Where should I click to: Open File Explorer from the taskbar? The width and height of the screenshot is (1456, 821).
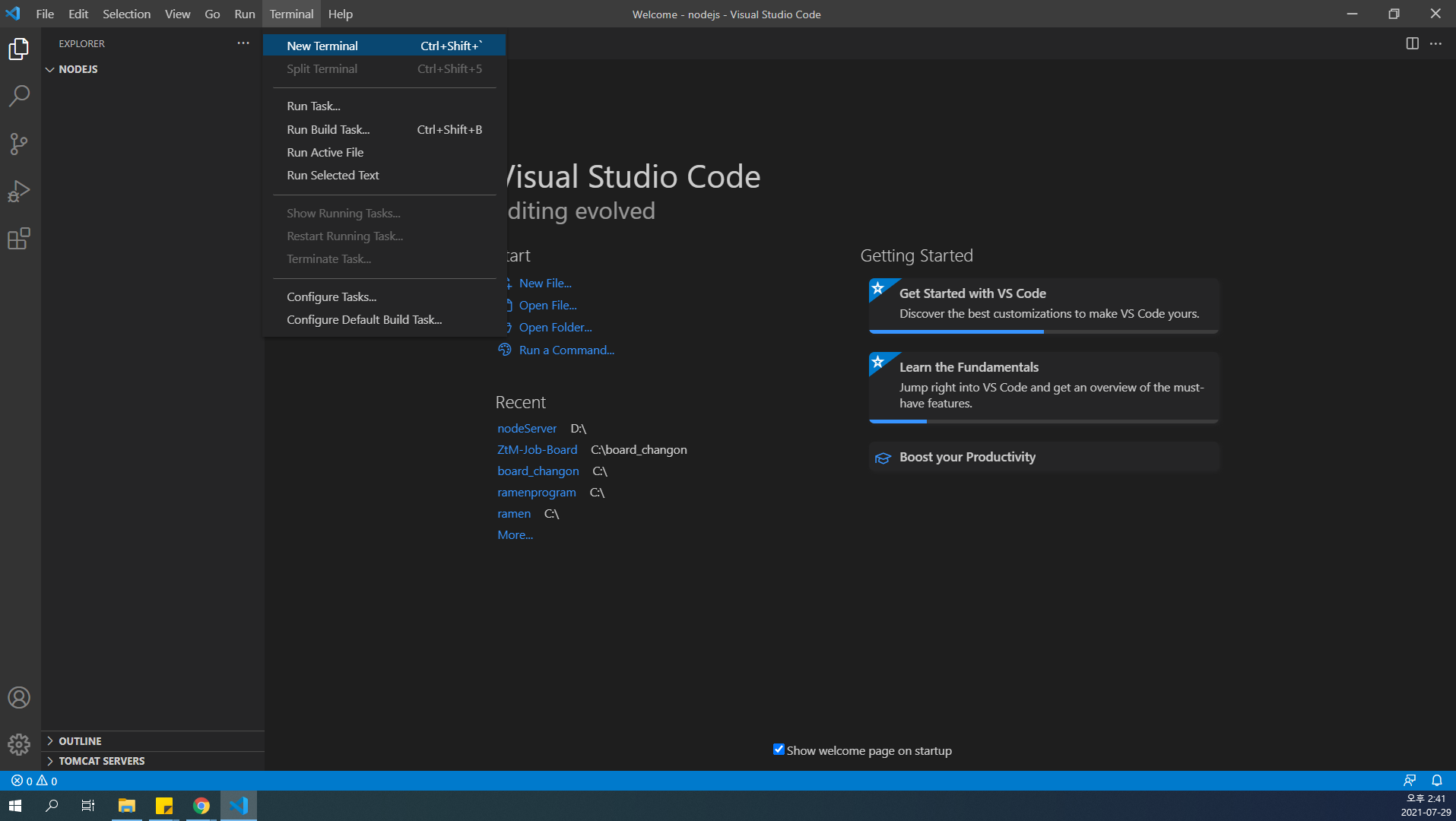[126, 806]
